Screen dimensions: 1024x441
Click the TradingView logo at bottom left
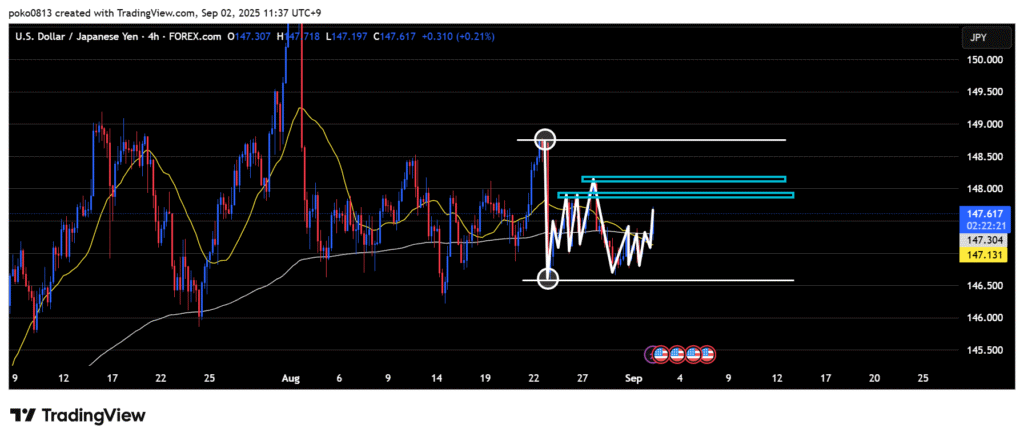click(x=78, y=415)
